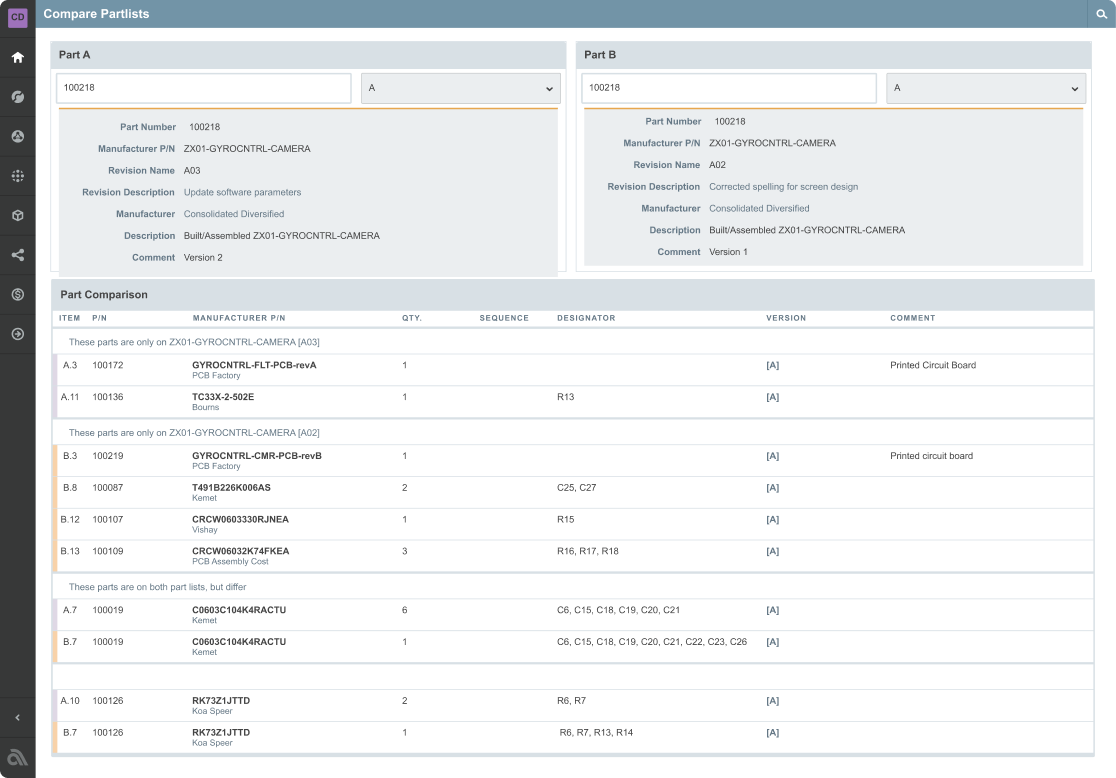Click the circled right-arrow sidebar icon

pos(17,334)
